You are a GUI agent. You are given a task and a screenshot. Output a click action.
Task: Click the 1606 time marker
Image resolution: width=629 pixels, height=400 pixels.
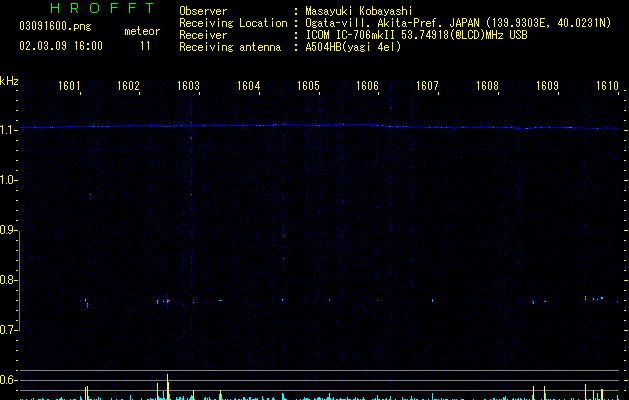[x=368, y=86]
